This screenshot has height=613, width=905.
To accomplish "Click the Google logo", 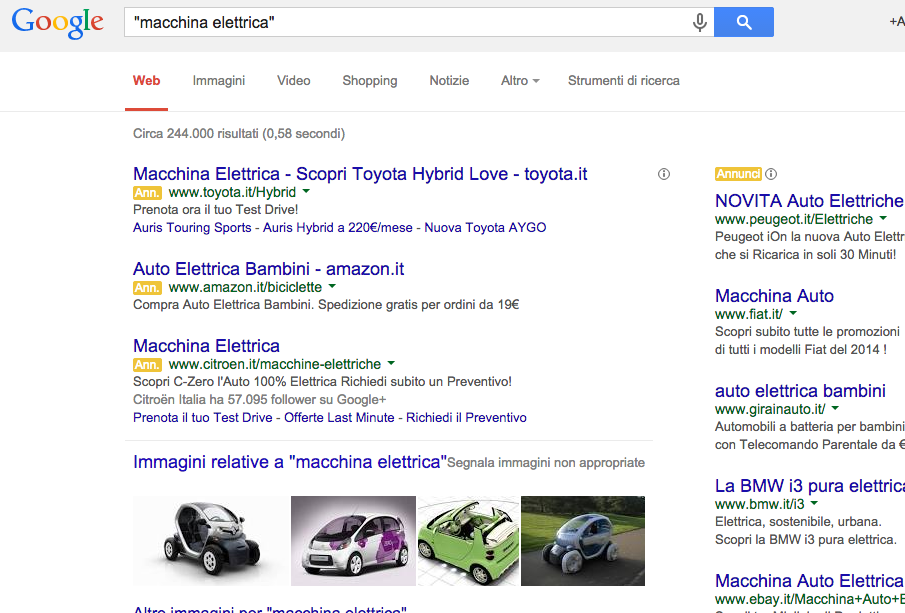I will [58, 23].
